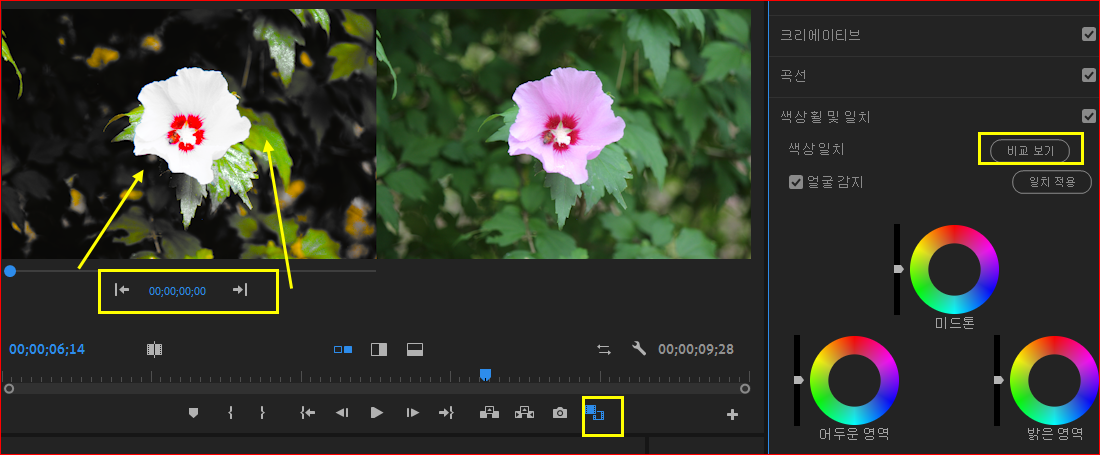
Task: Toggle the 색상 휠 및 일치 checkbox
Action: tap(1089, 116)
